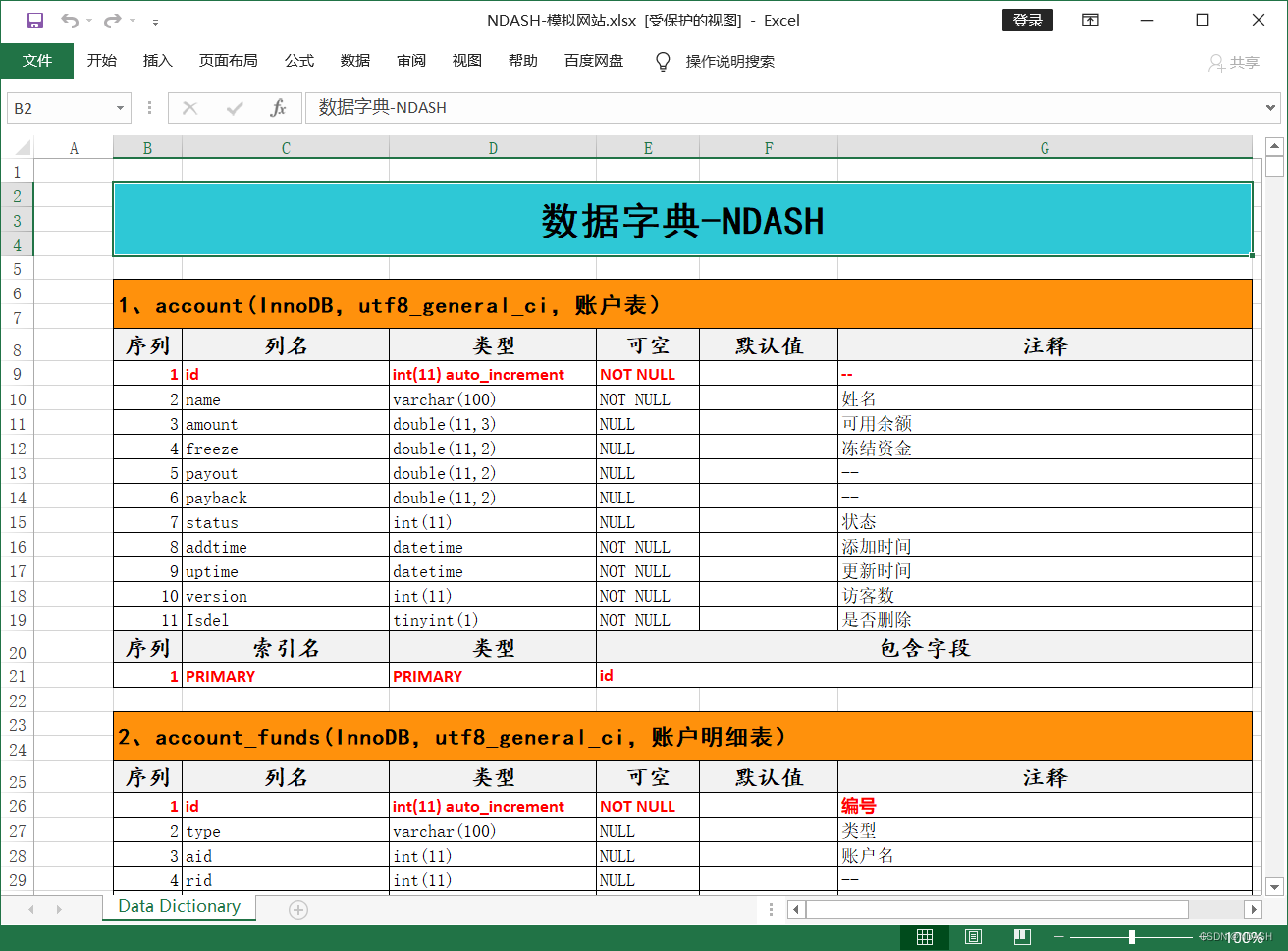Switch to the 审阅 ribbon tab
This screenshot has height=951, width=1288.
411,61
